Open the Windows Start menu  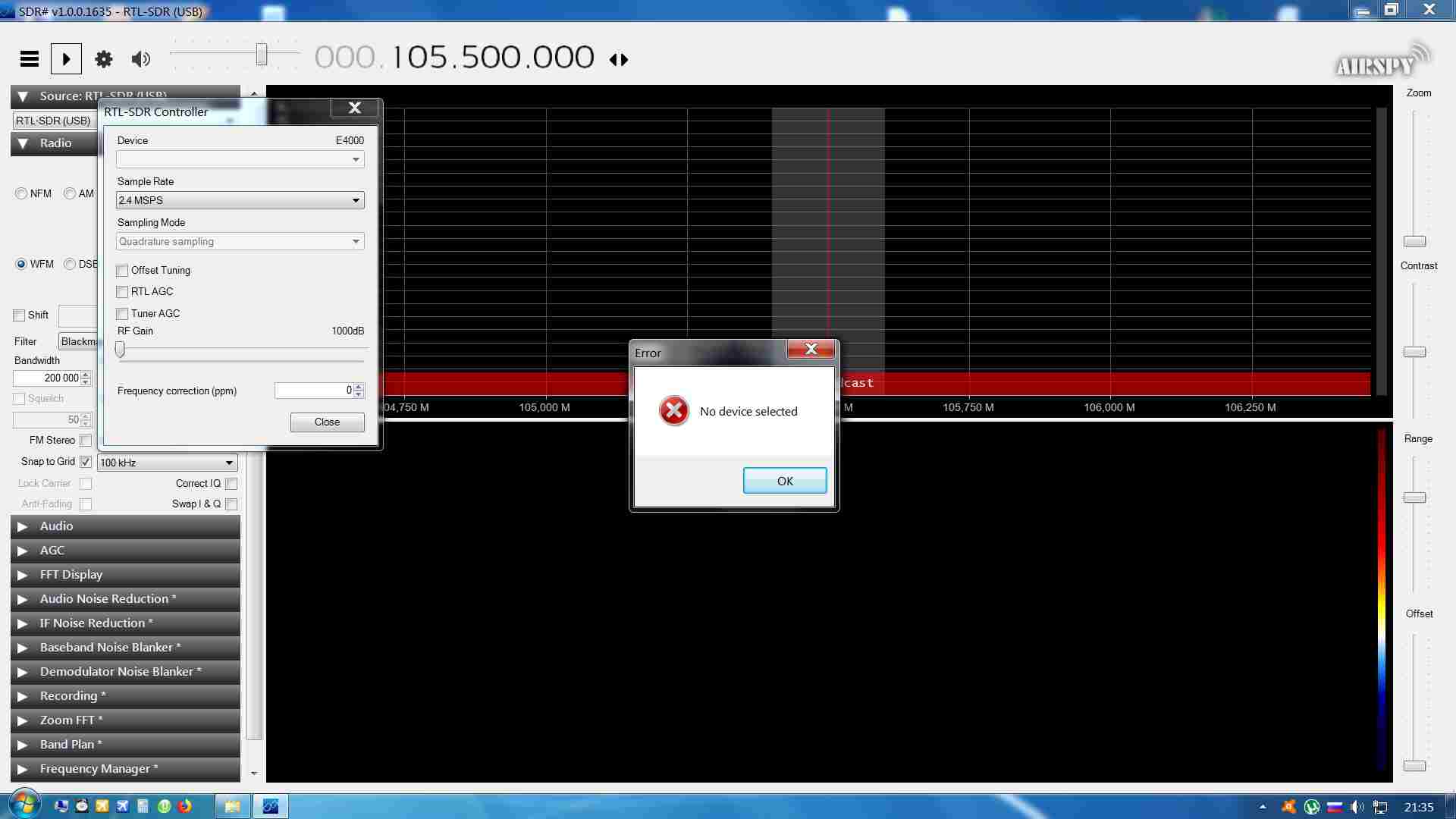(x=24, y=805)
